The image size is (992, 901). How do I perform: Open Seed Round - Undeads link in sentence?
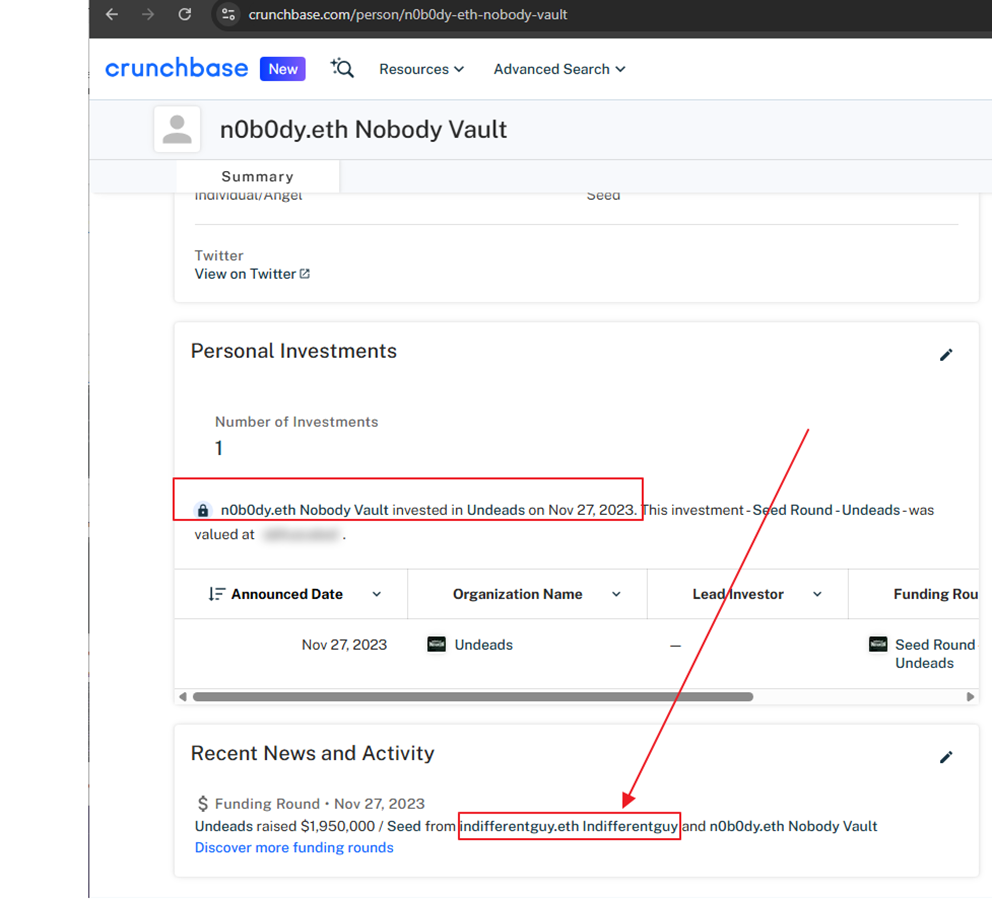click(x=826, y=510)
